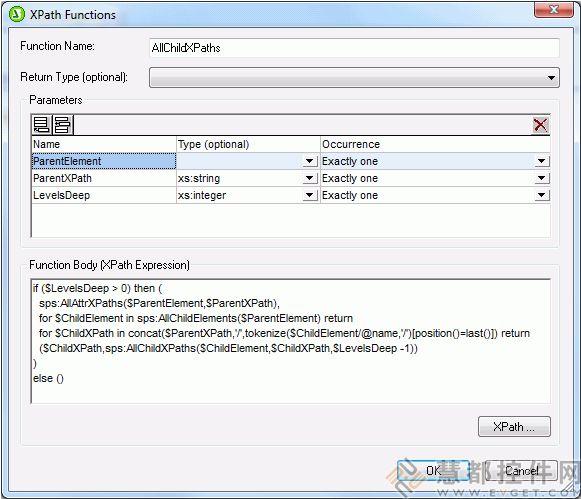Open the xs:integer type dropdown
Image resolution: width=581 pixels, height=499 pixels.
click(309, 195)
